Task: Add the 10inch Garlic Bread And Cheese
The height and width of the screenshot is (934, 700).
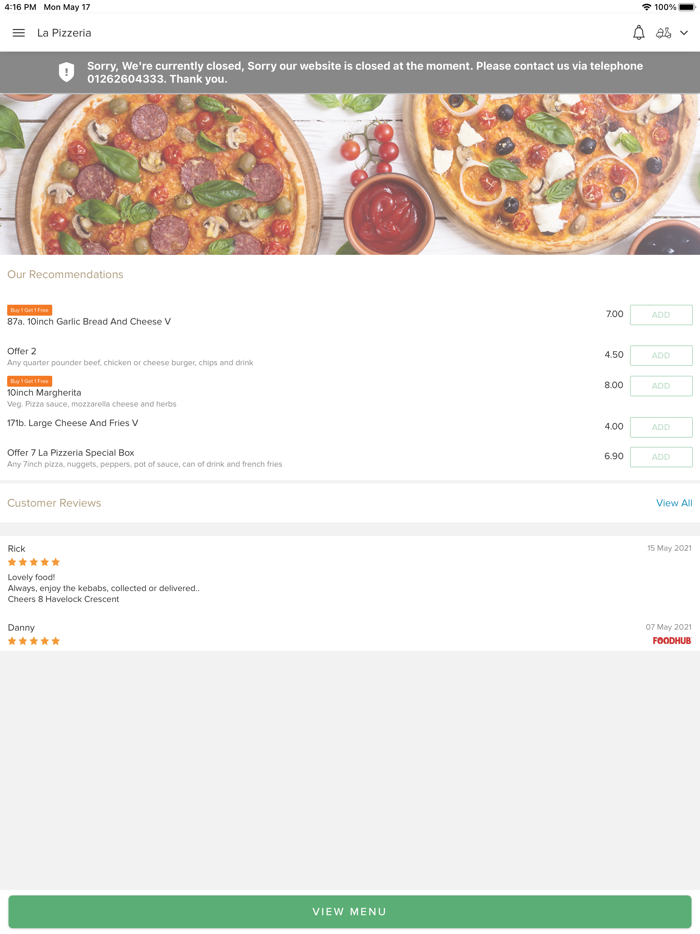Action: (x=660, y=314)
